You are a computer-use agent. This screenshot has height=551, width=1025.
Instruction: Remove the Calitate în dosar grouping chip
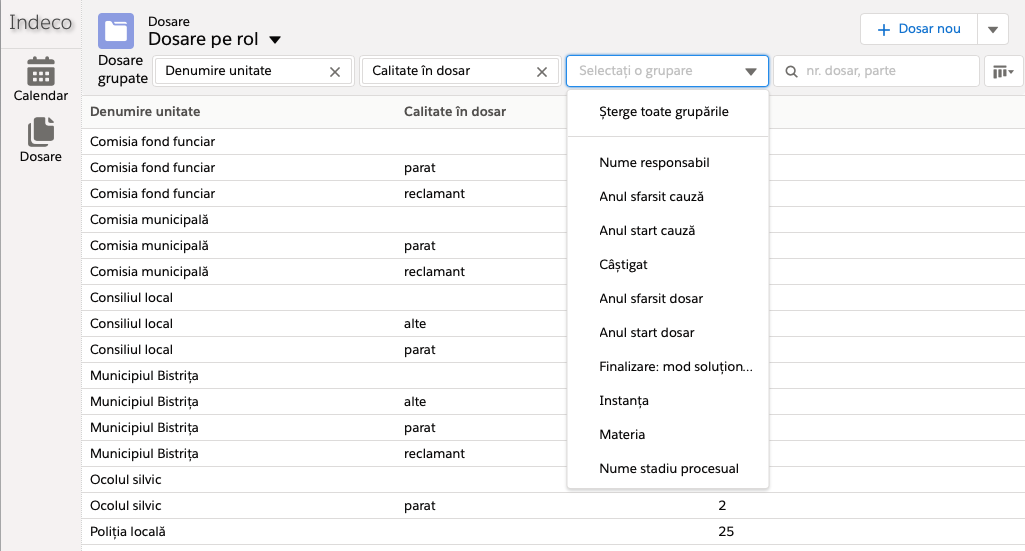[x=542, y=72]
